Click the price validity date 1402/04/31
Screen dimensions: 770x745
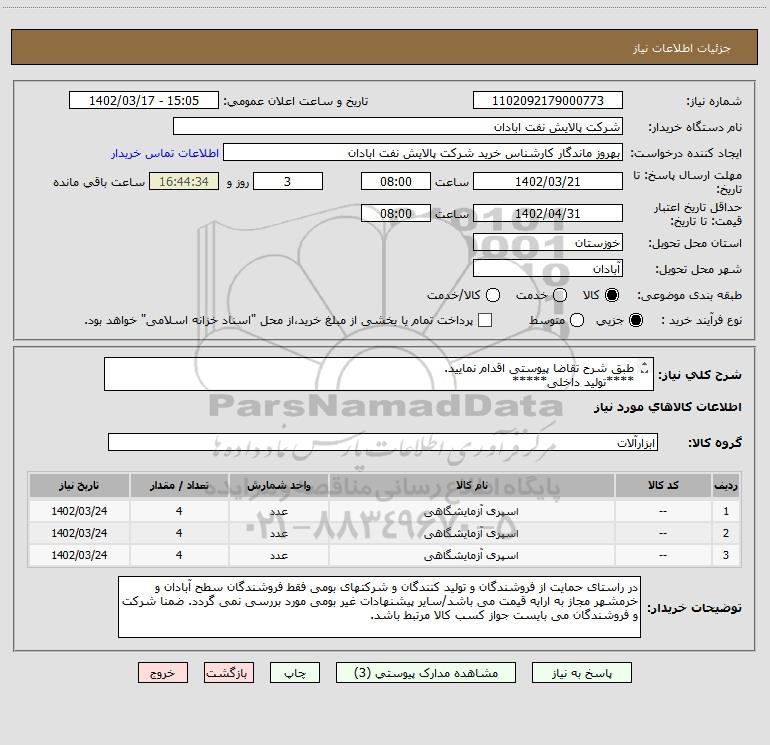point(548,213)
